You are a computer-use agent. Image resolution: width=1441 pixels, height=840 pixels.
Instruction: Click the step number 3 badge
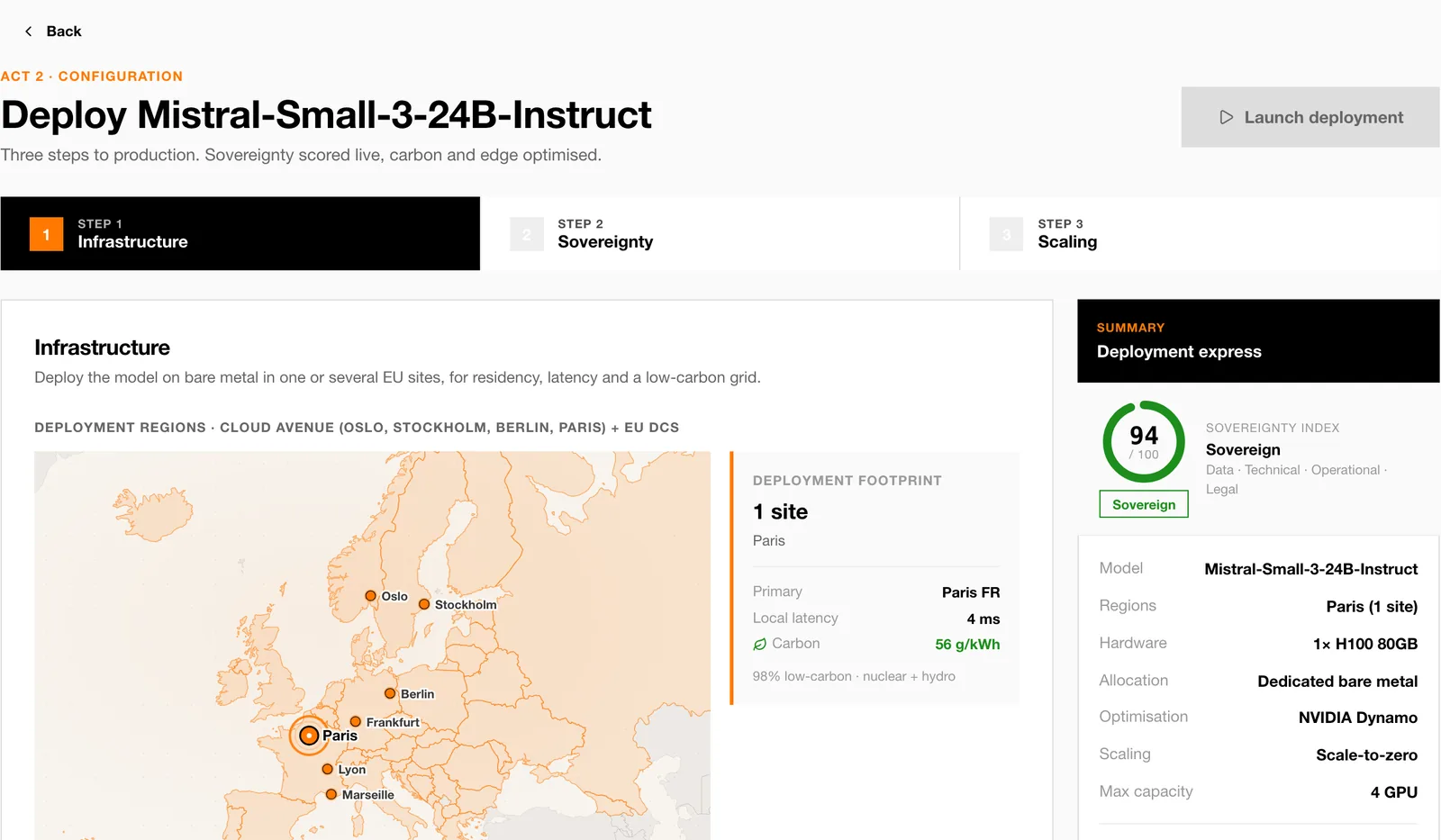(x=1006, y=234)
